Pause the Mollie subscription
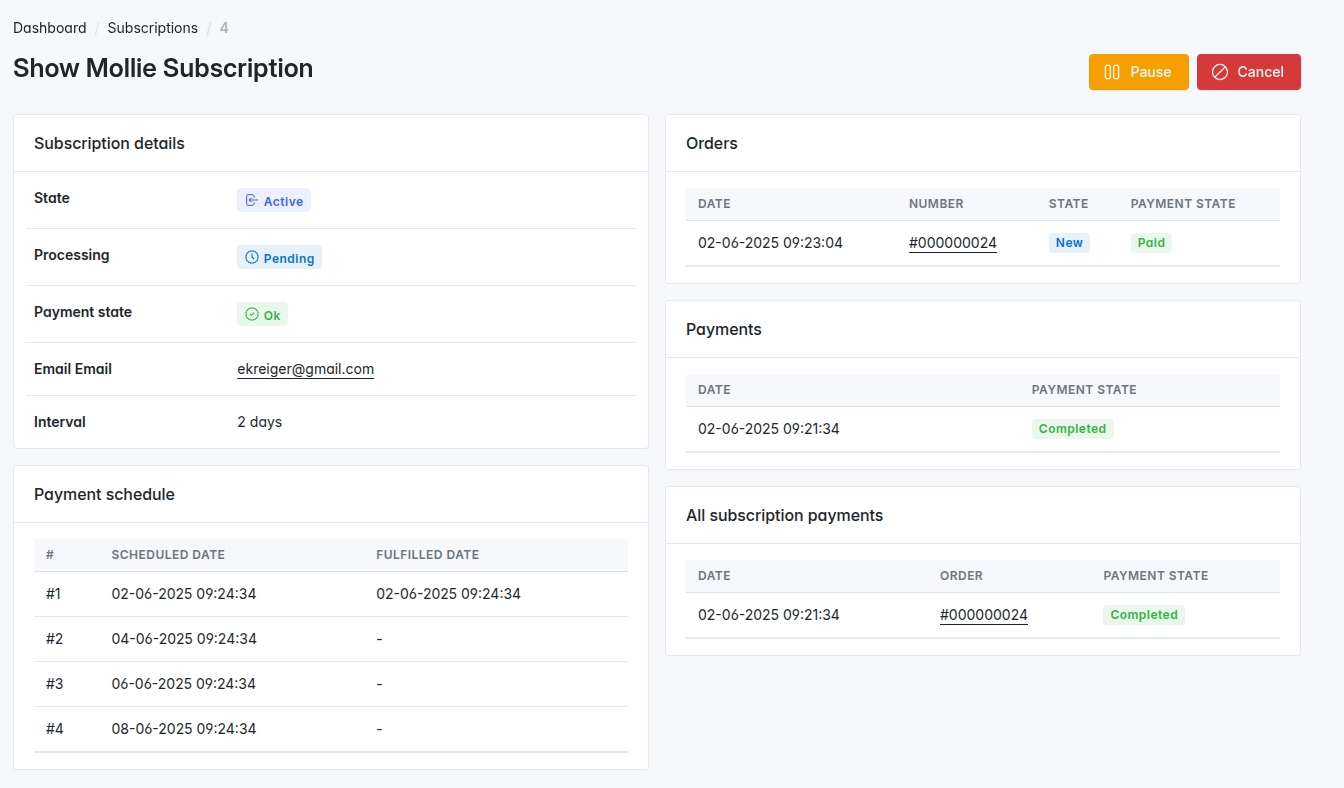Screen dimensions: 1344x788 (x=1138, y=72)
